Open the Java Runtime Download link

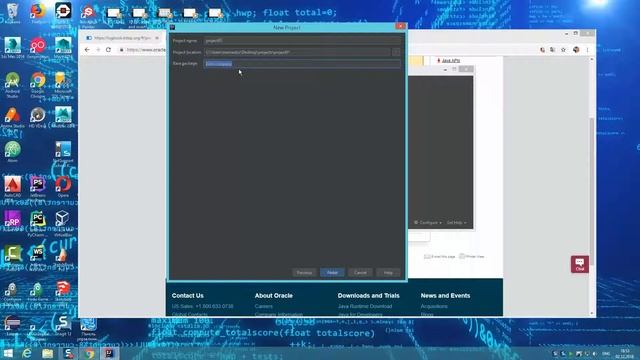(365, 306)
